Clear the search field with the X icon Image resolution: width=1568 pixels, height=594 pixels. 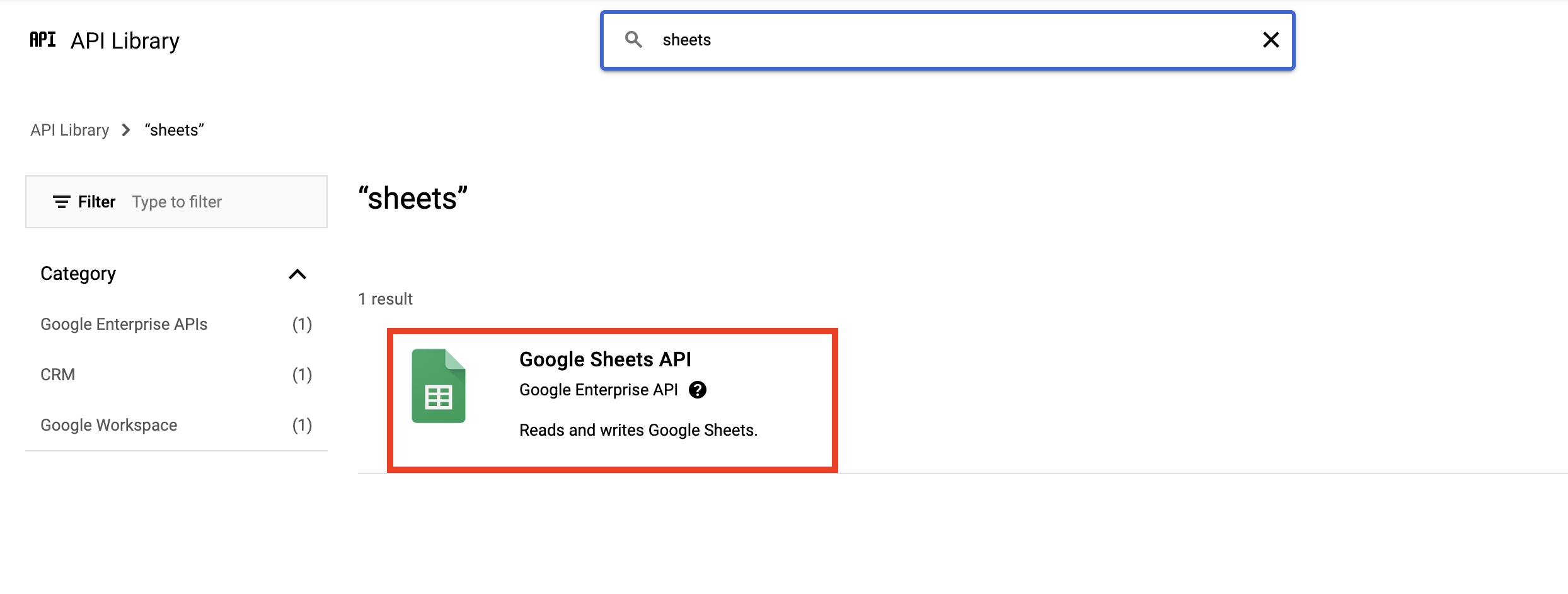(x=1271, y=40)
